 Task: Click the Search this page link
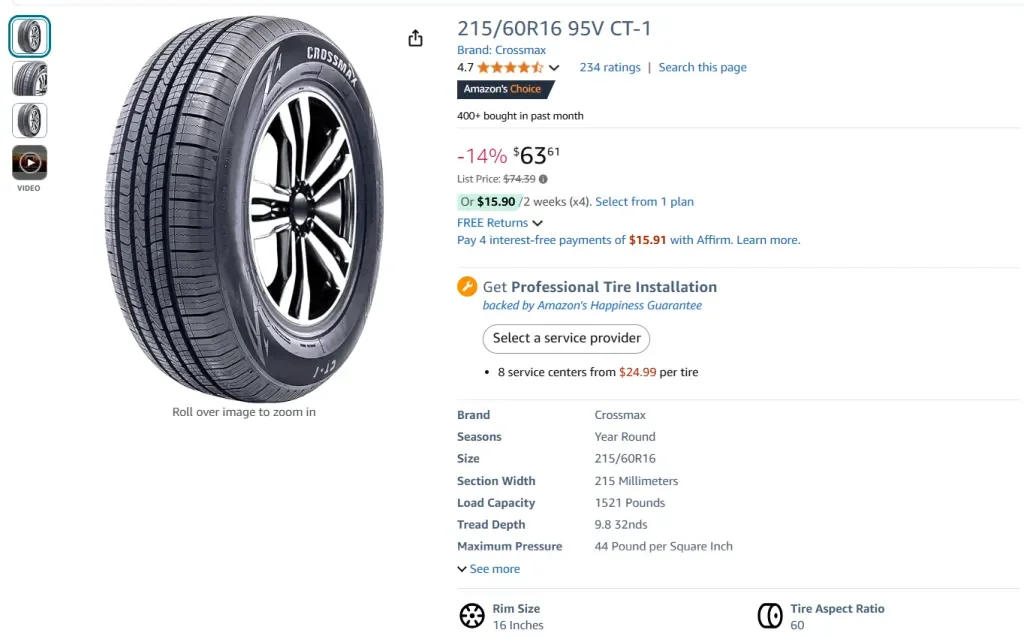coord(702,68)
